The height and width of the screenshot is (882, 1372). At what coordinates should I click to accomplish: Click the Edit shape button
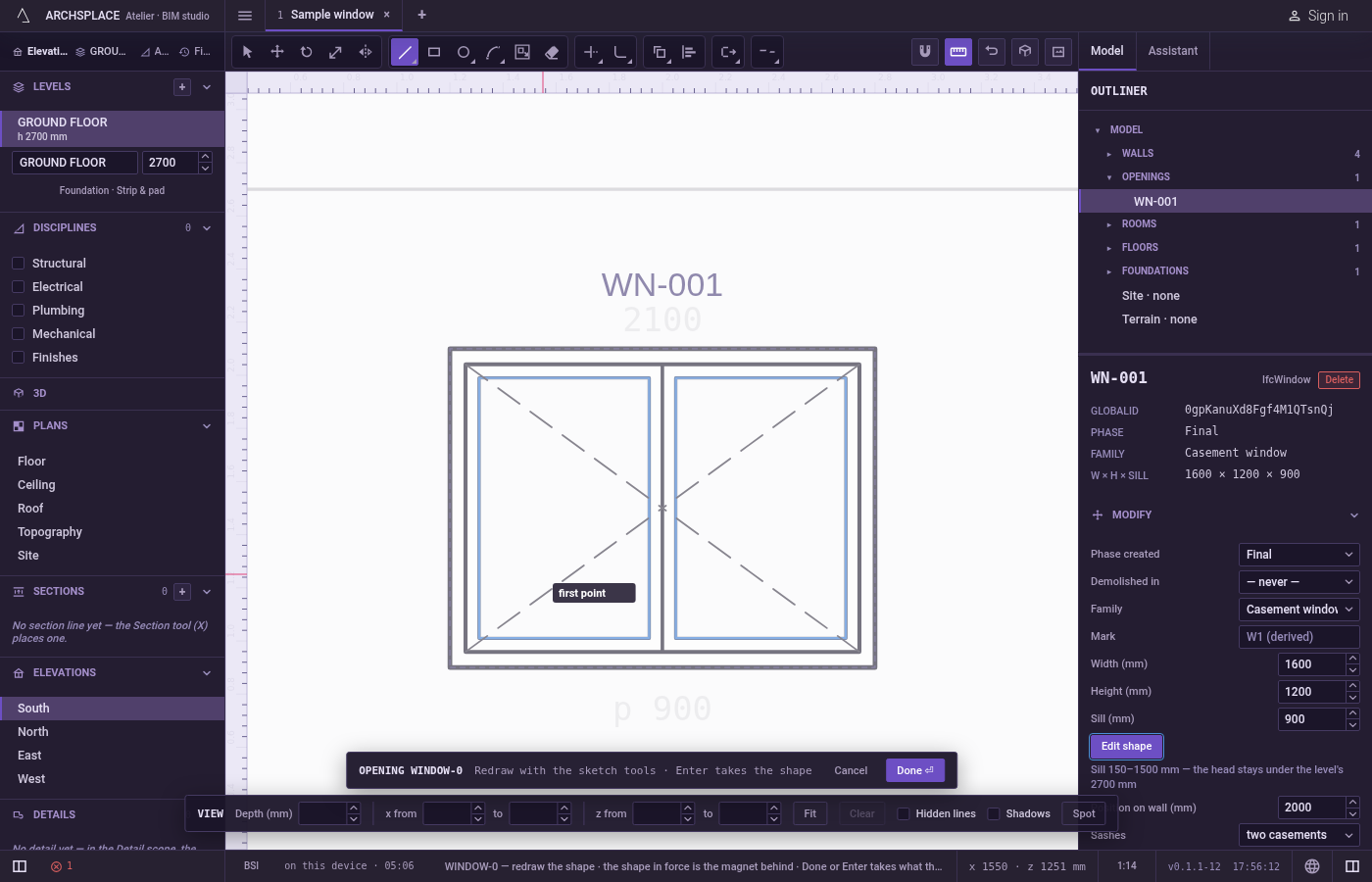[1126, 747]
